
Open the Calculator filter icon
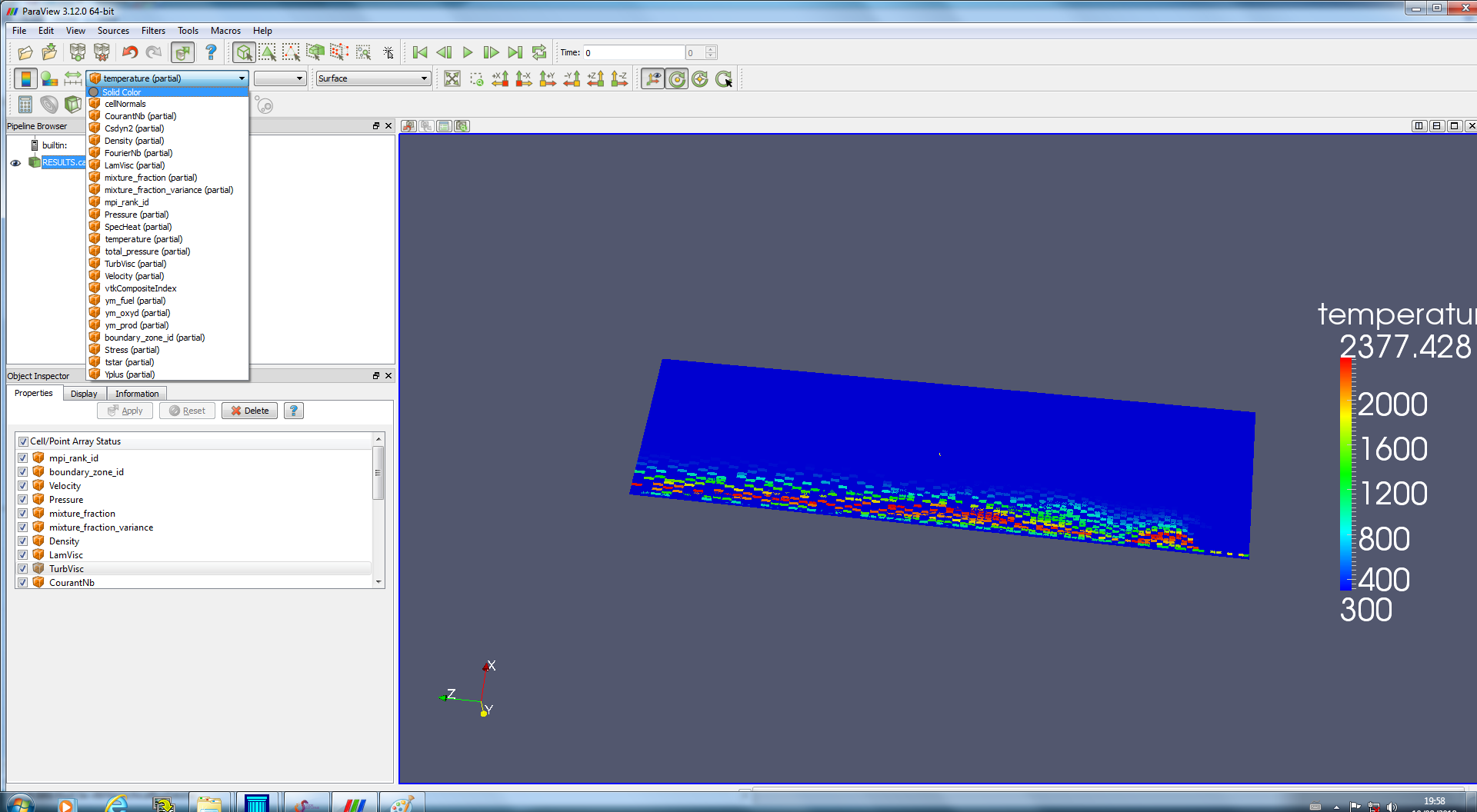pos(25,105)
